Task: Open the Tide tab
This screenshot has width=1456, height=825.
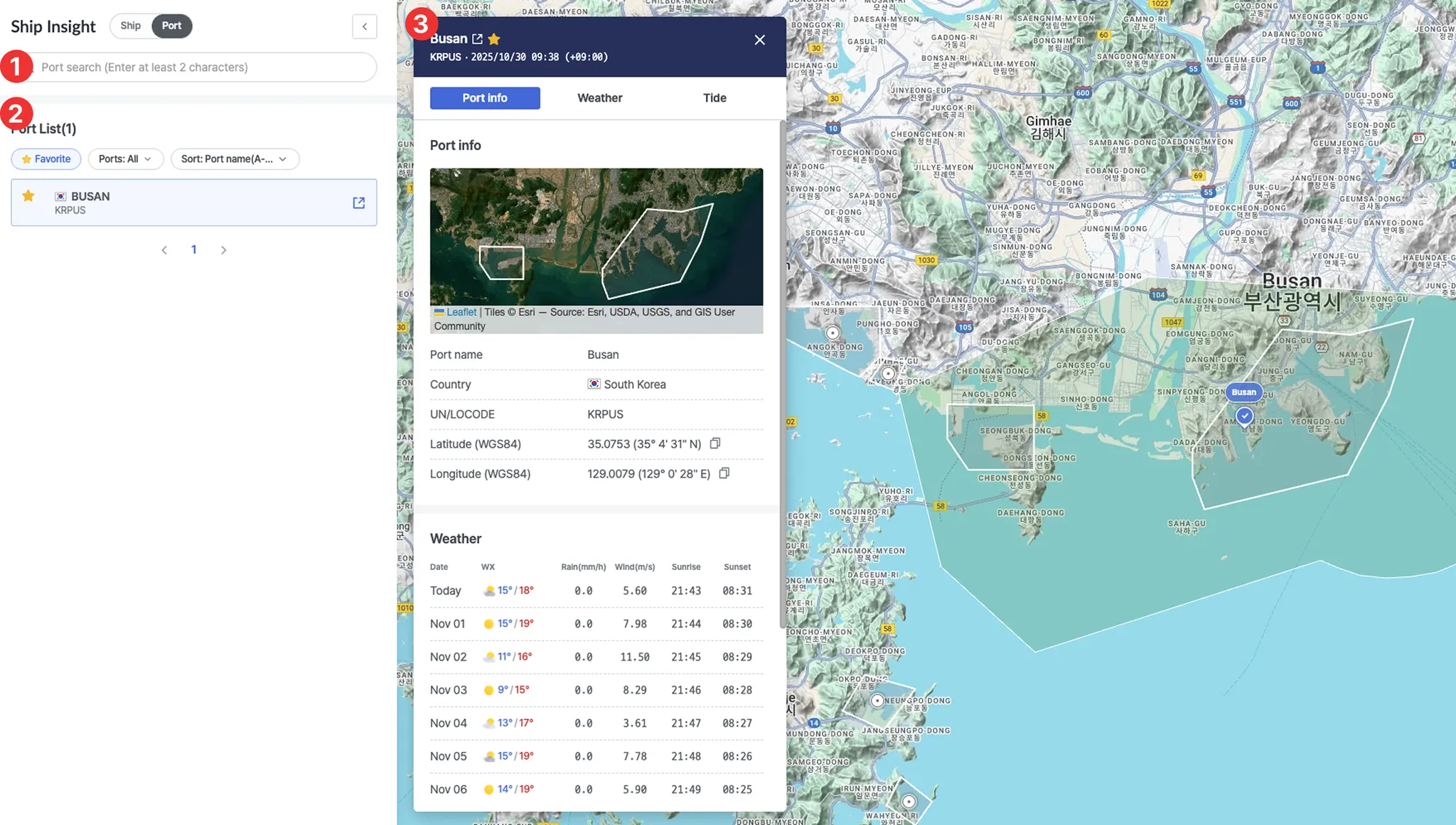Action: click(714, 98)
